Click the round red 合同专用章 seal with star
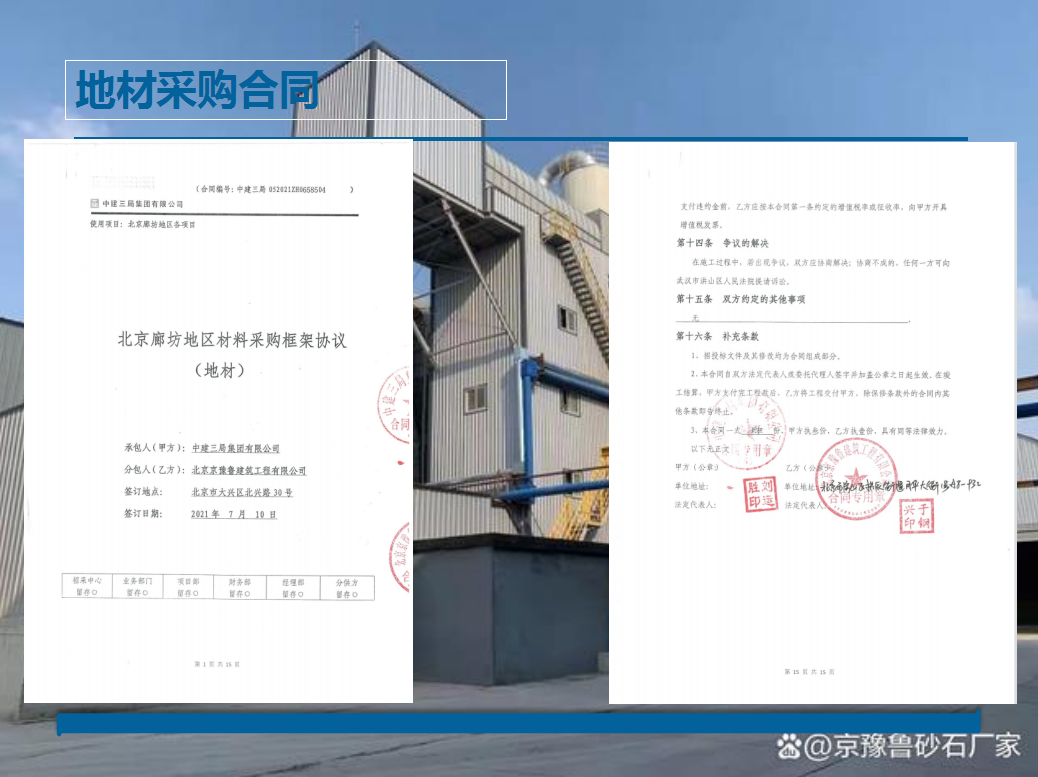 point(856,478)
